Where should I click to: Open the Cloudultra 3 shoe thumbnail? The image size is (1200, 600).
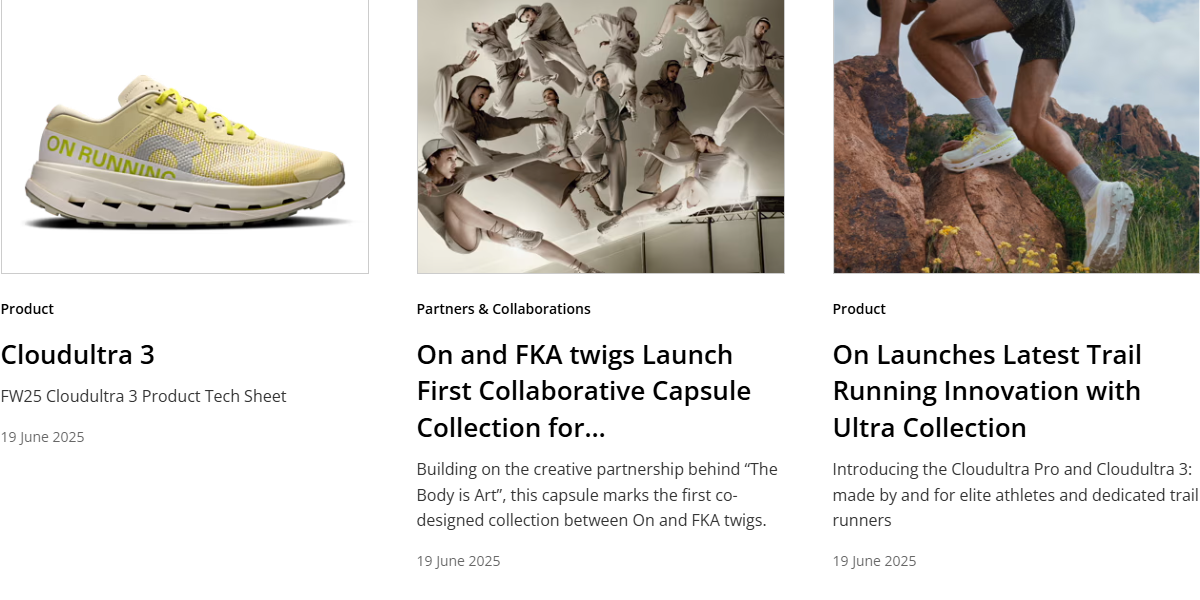coord(185,136)
